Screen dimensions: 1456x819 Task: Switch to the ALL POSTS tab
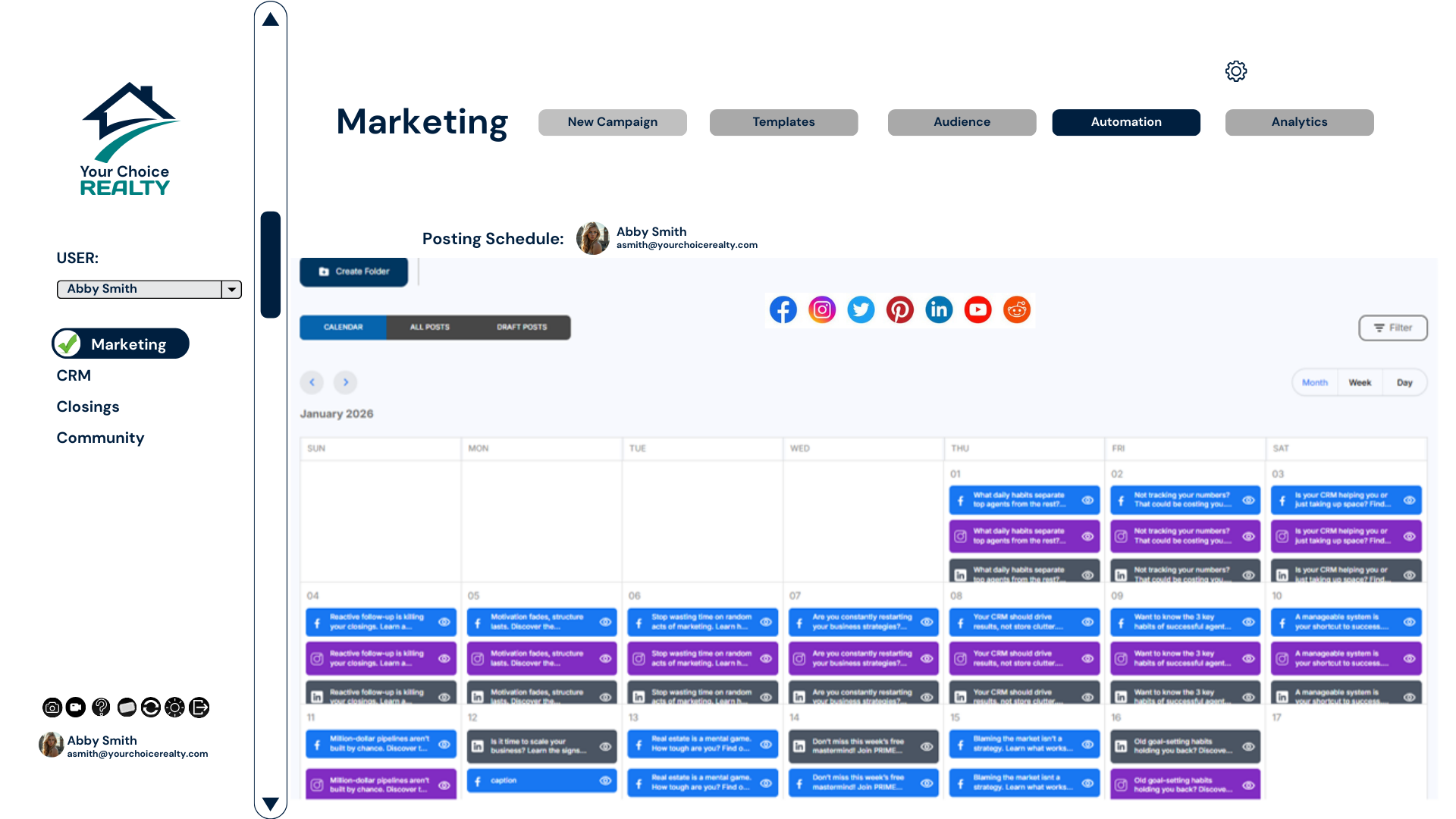tap(429, 327)
